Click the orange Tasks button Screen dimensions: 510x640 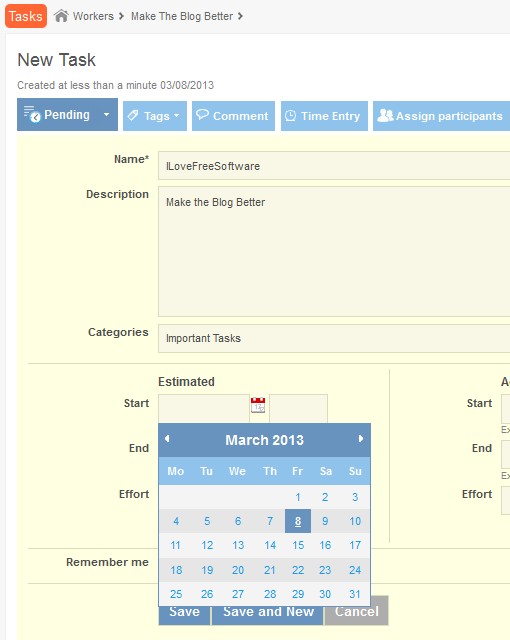coord(26,16)
